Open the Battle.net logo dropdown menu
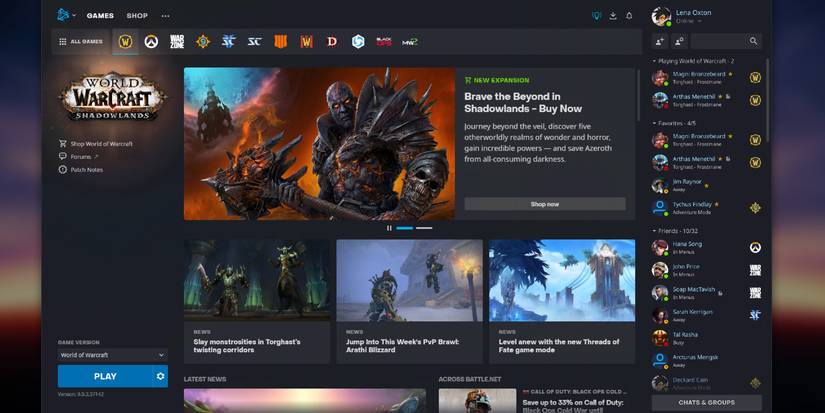The image size is (825, 413). (x=66, y=15)
